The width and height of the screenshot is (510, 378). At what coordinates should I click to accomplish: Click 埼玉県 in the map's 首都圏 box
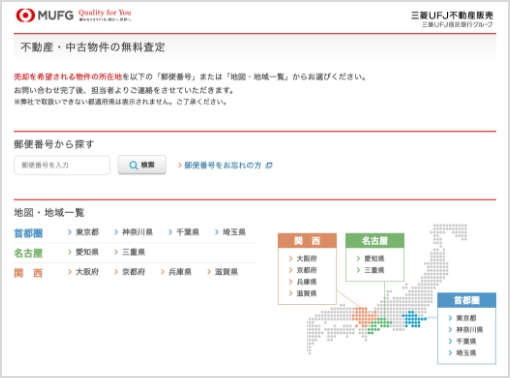tap(466, 353)
